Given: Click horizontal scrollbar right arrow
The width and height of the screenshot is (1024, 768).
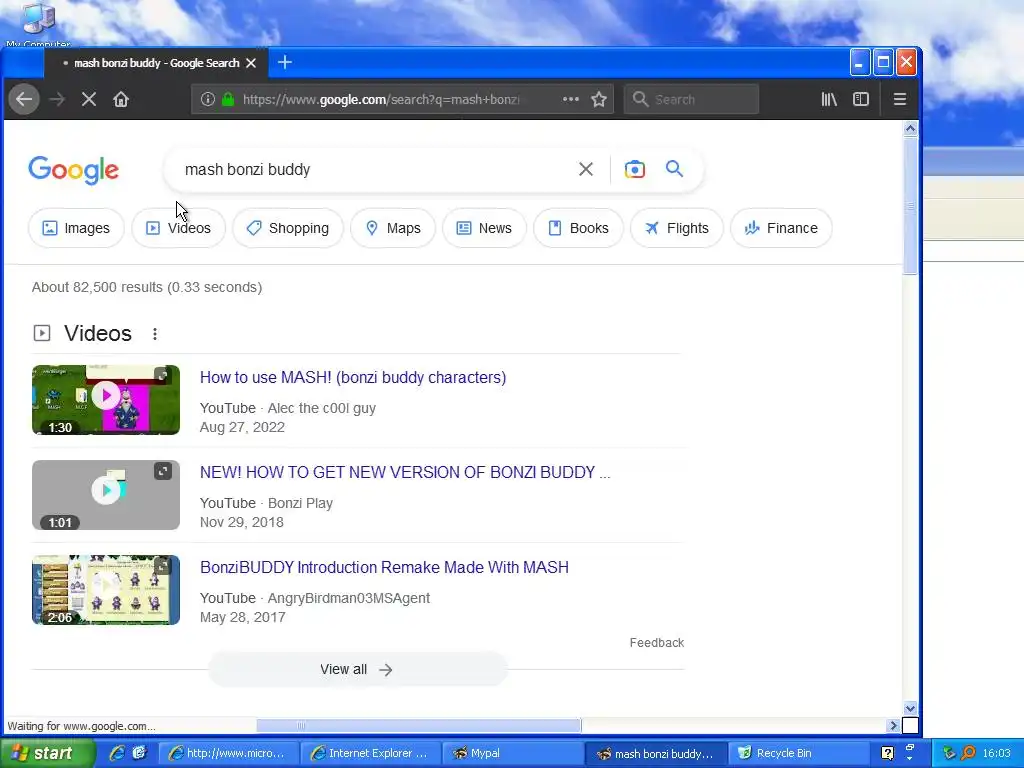Looking at the screenshot, I should (893, 726).
